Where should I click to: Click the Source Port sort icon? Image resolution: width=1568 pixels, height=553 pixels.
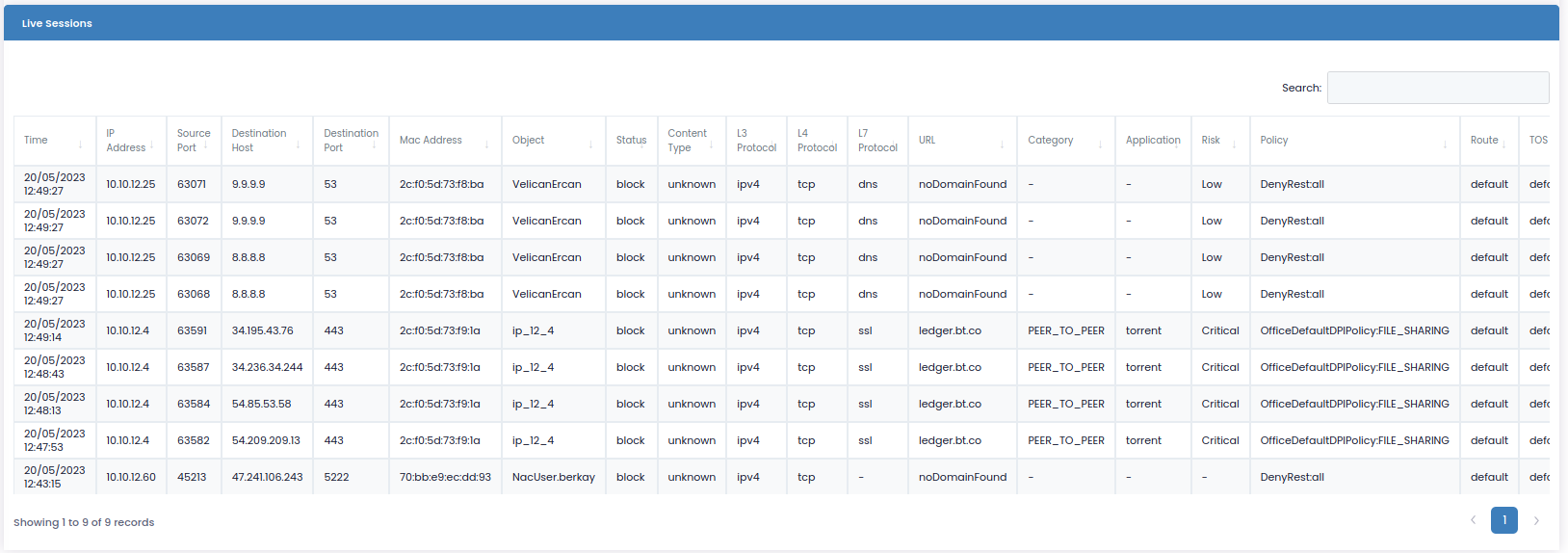coord(205,145)
